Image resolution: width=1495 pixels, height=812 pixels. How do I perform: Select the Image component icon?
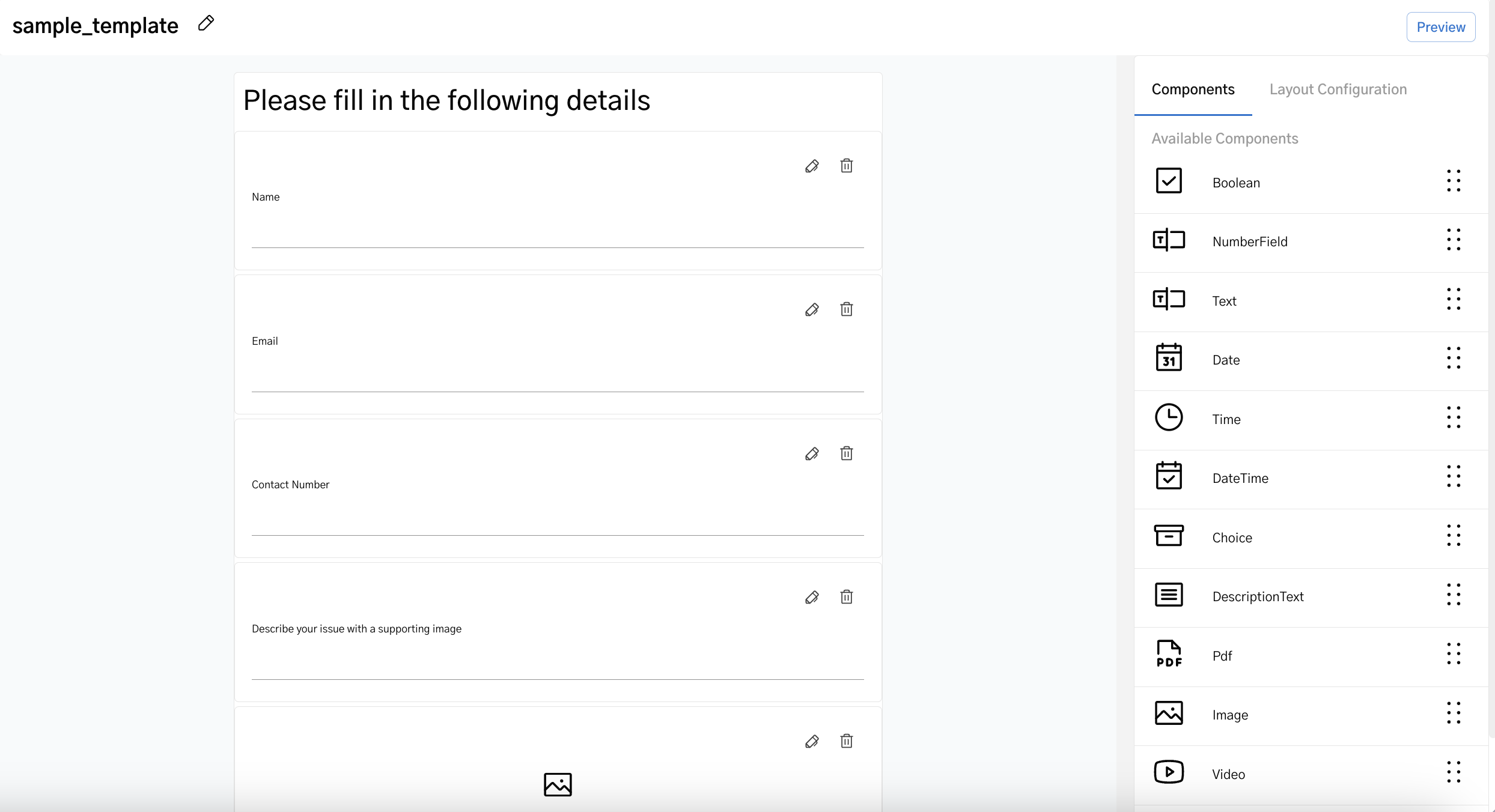click(x=1169, y=712)
